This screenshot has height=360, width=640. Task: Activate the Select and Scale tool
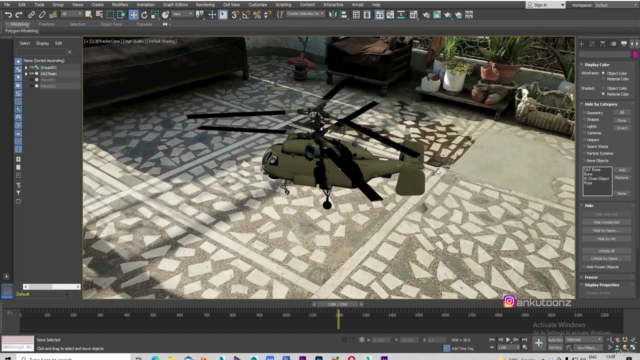155,15
